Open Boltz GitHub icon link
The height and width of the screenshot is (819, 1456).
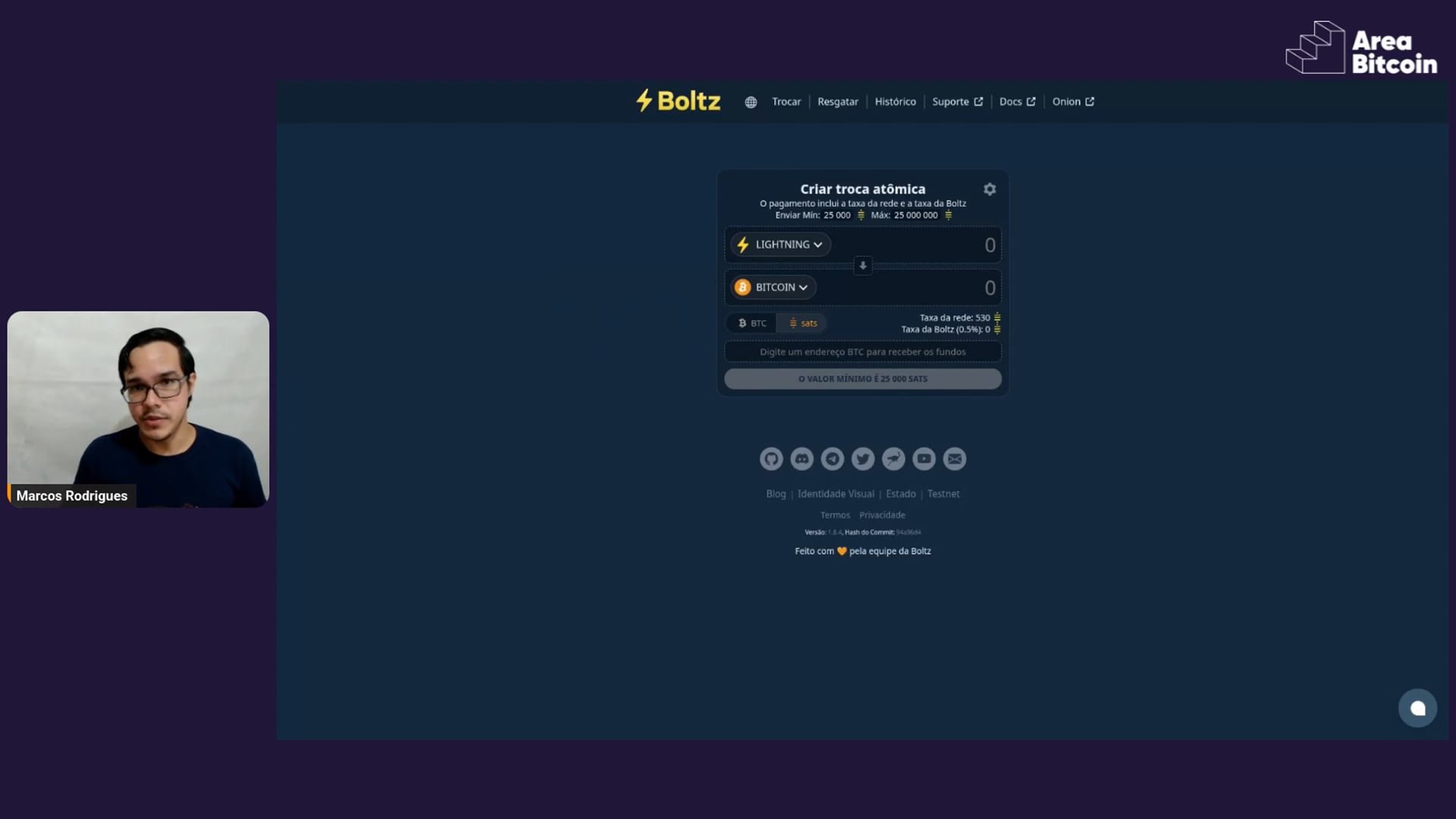pos(771,459)
